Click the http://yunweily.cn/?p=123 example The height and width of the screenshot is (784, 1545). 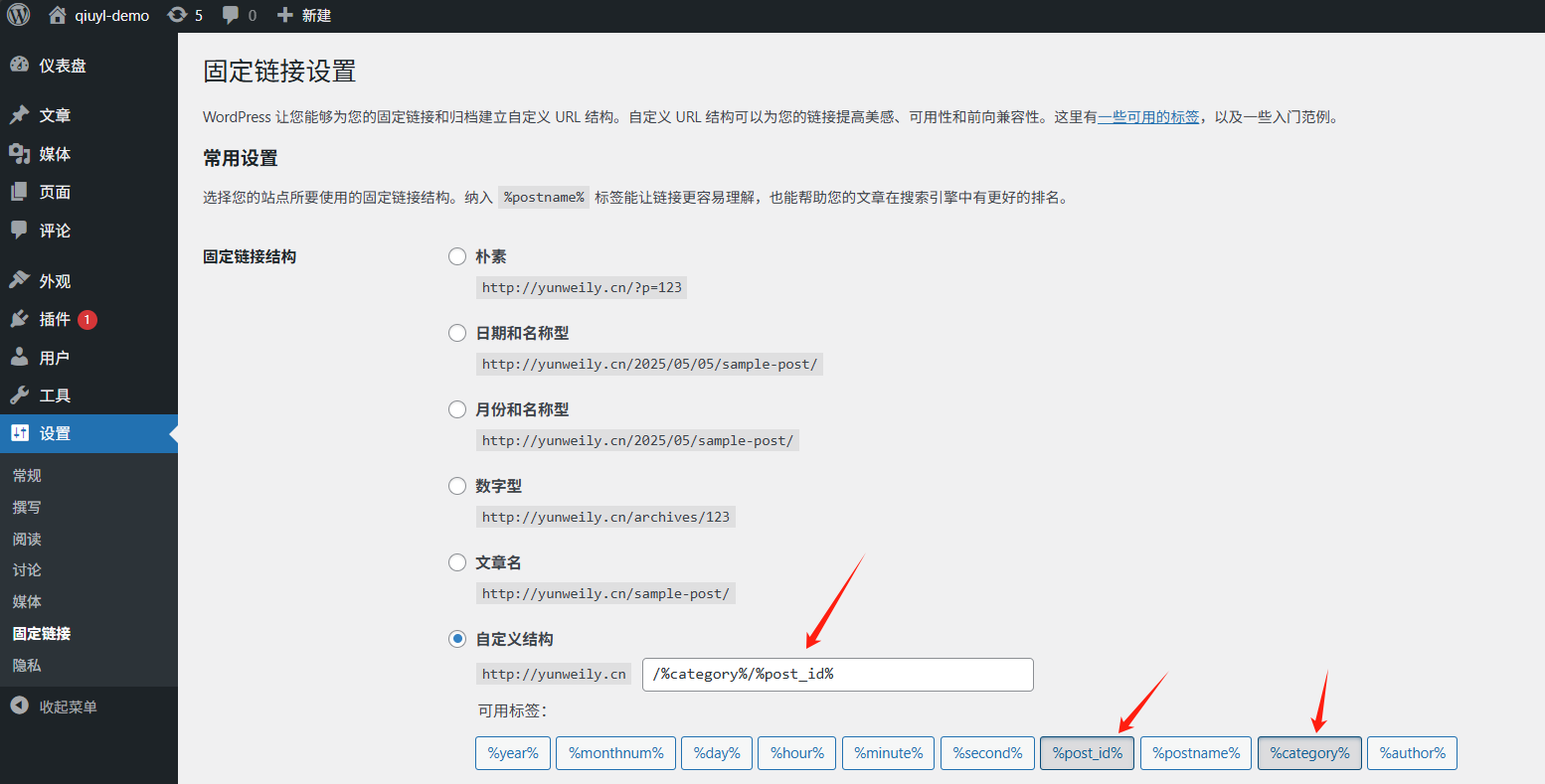(582, 287)
